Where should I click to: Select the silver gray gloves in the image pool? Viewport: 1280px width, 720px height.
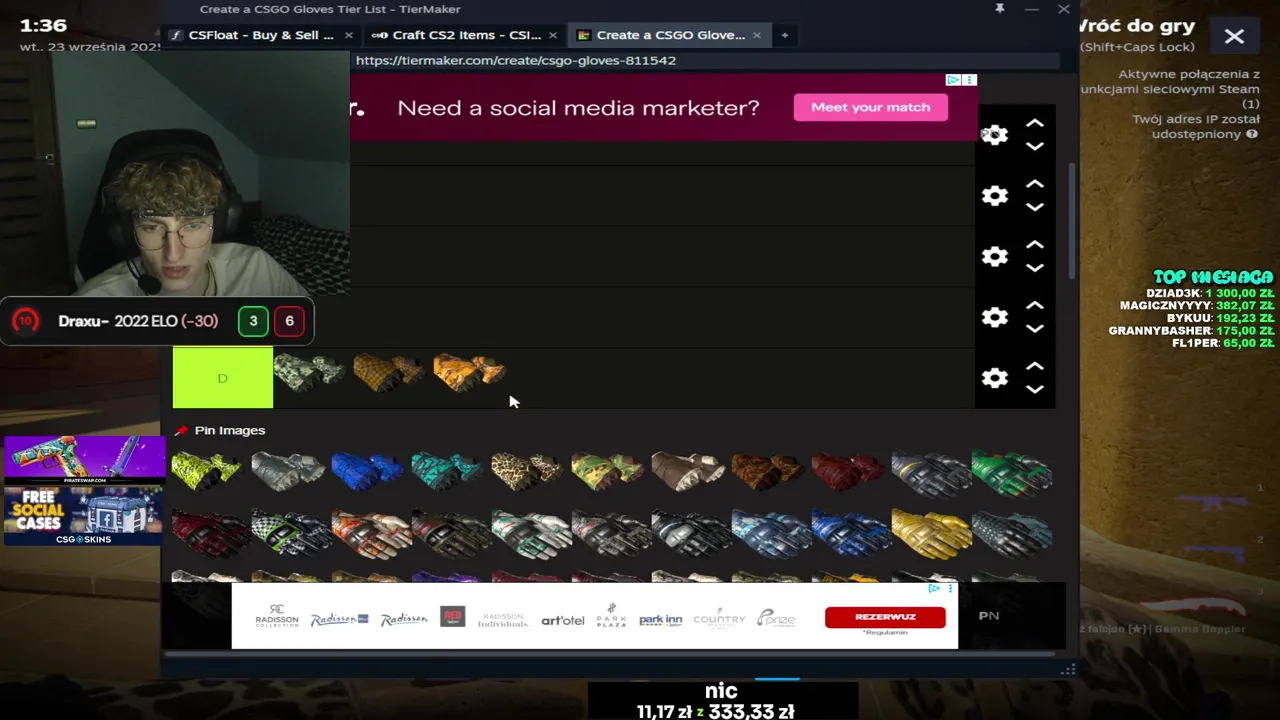288,470
